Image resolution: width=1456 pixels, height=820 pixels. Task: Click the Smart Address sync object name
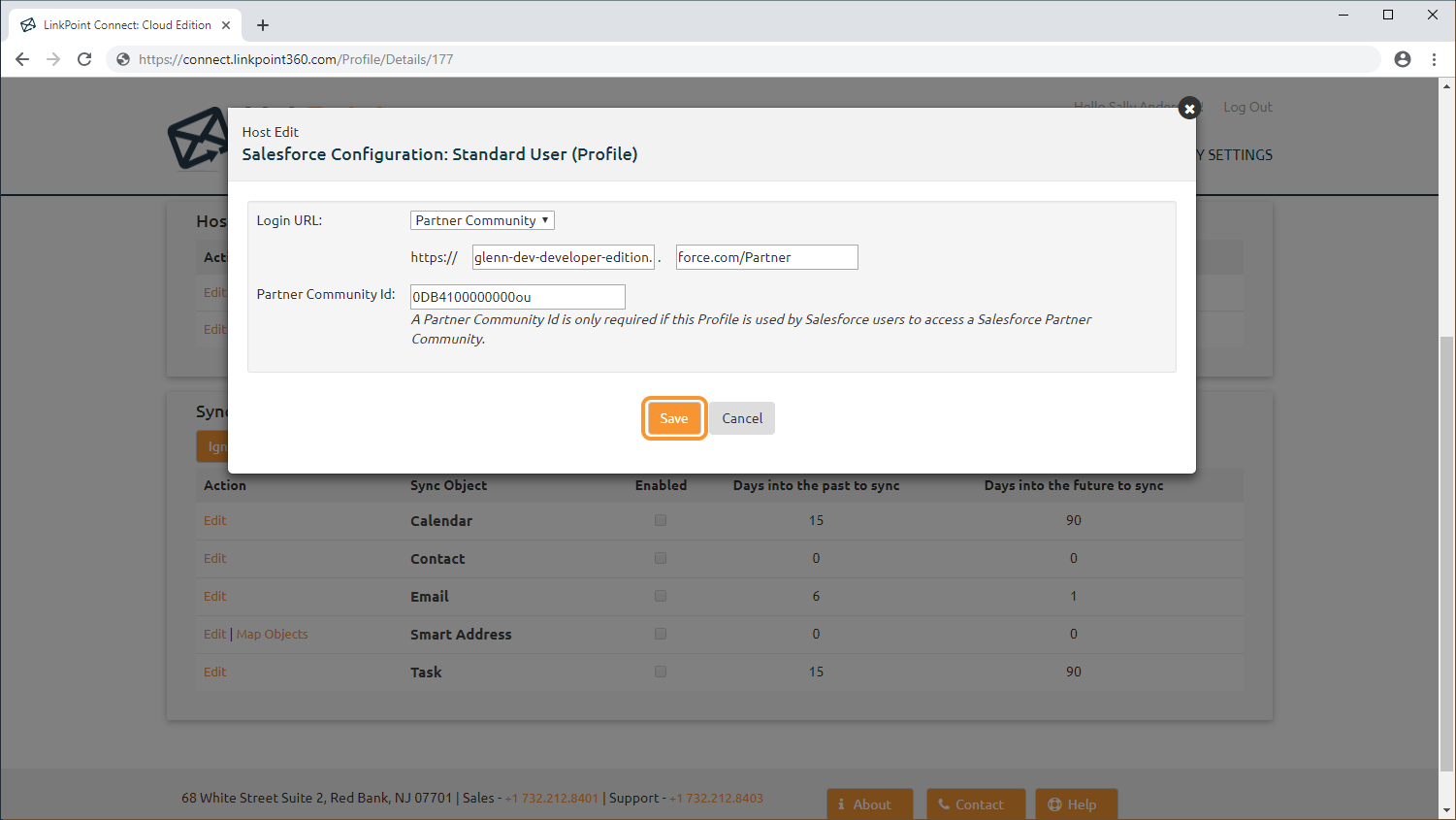pyautogui.click(x=461, y=634)
